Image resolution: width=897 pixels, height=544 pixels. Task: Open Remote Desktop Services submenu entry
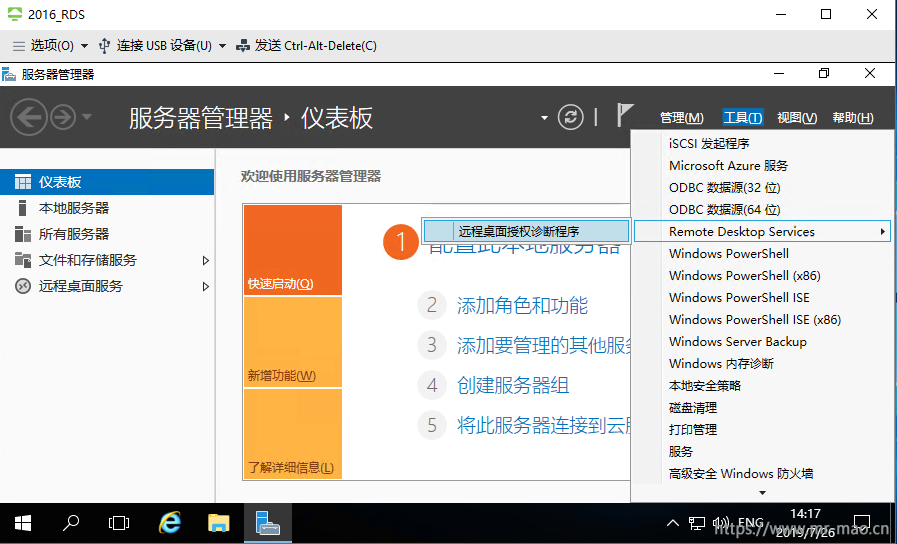(762, 232)
